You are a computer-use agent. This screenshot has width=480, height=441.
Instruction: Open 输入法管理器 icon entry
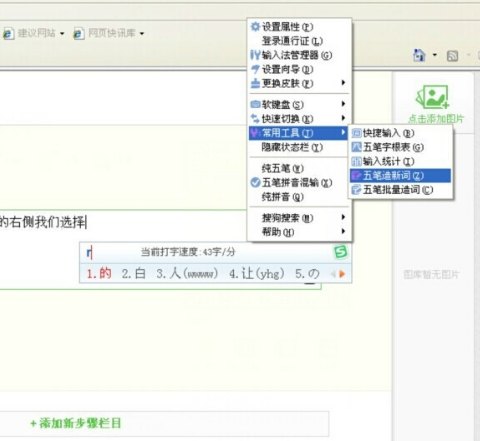255,55
